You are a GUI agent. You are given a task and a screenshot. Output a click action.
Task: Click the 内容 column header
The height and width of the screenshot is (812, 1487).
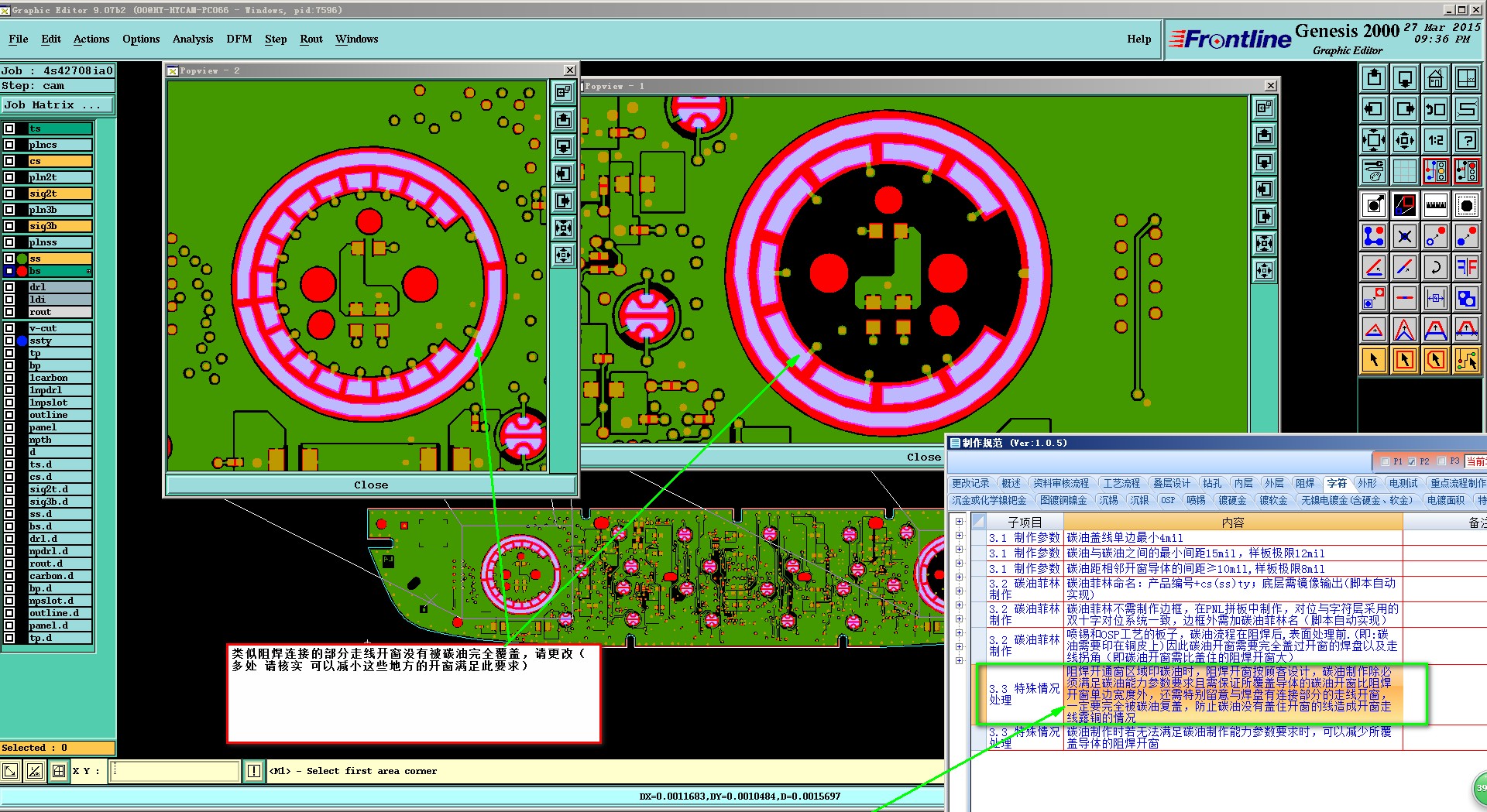tap(1232, 522)
